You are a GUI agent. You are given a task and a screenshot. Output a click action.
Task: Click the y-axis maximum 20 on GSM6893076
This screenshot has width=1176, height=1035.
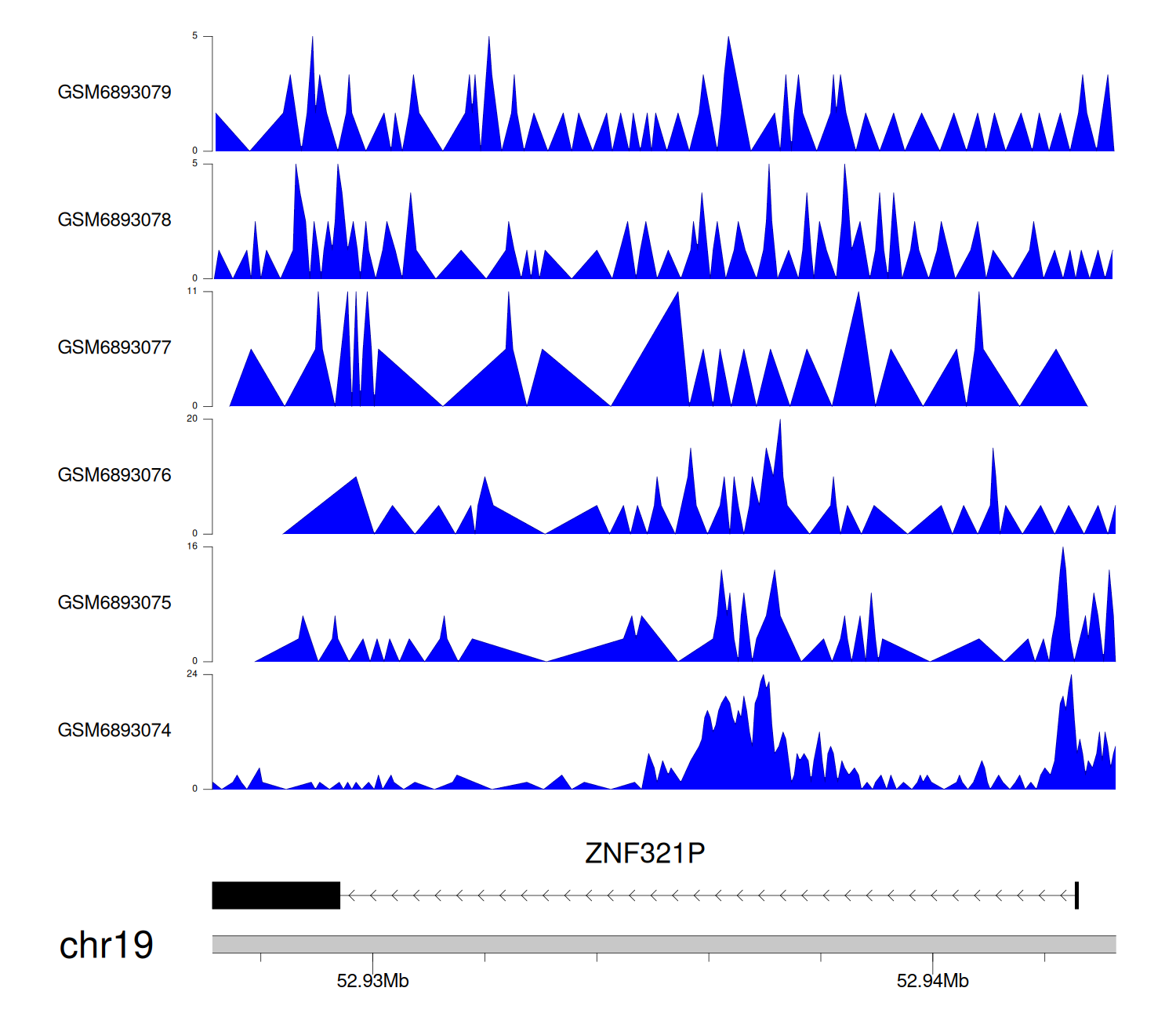(x=192, y=419)
